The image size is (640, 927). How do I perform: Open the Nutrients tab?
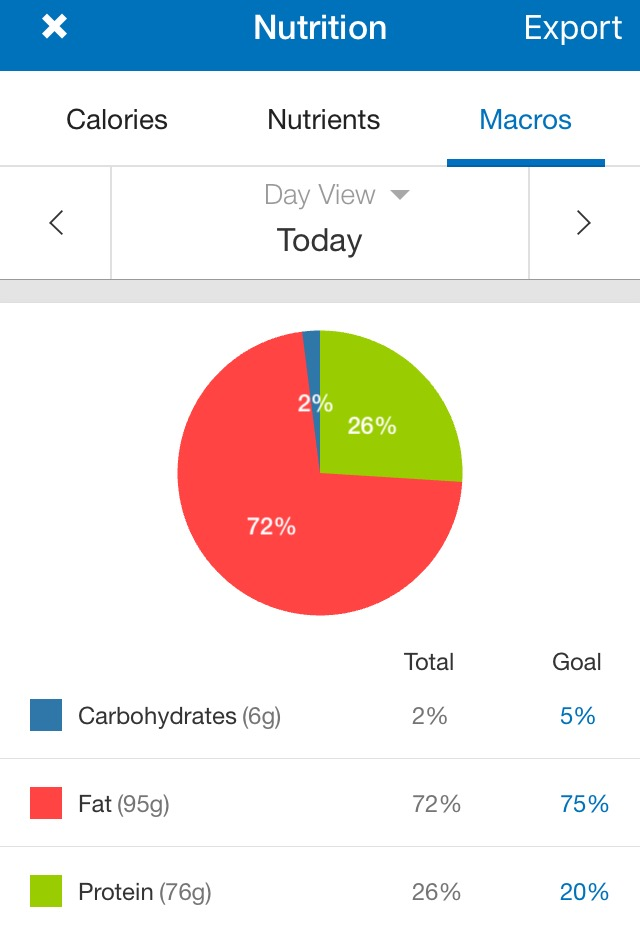[x=323, y=120]
